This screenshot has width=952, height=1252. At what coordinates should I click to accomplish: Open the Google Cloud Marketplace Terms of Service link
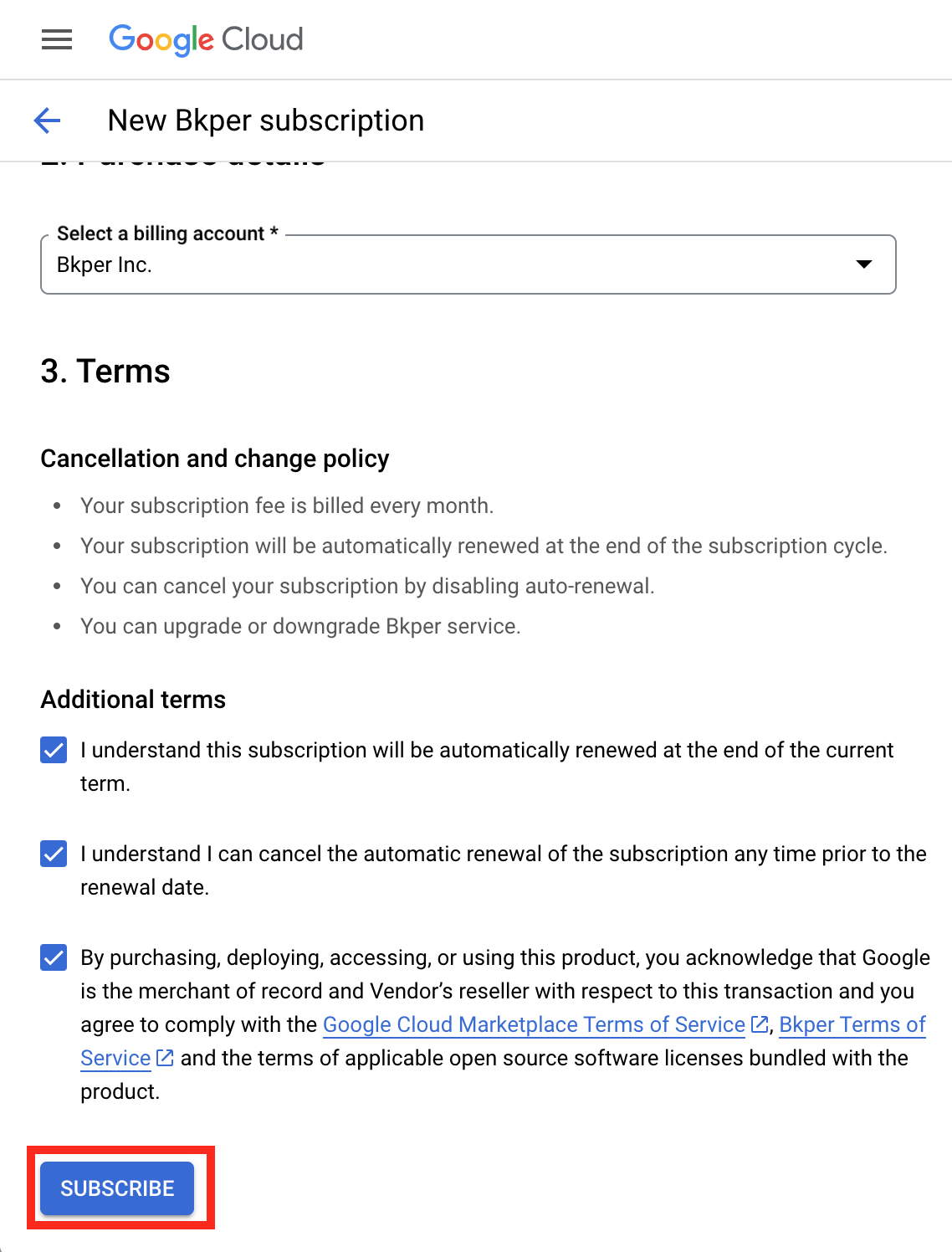(532, 1024)
